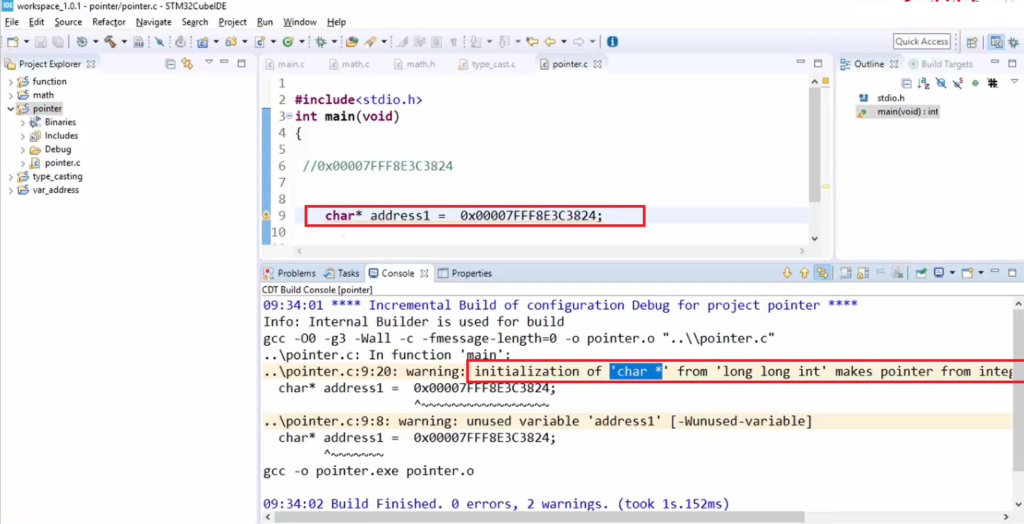This screenshot has width=1024, height=524.
Task: Click Show Previous Error up arrow in Console
Action: [x=805, y=273]
